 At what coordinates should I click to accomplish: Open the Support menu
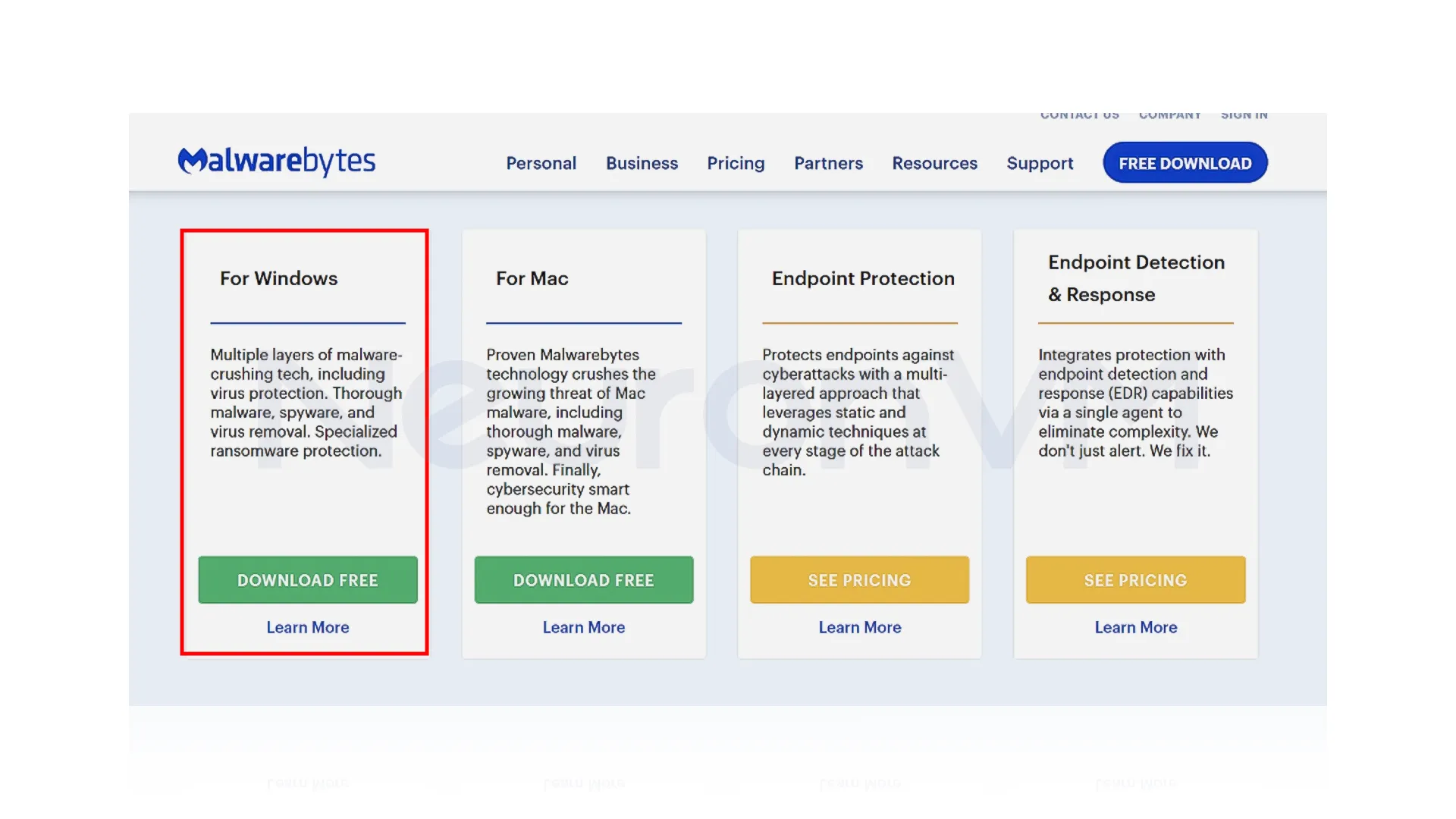tap(1040, 163)
